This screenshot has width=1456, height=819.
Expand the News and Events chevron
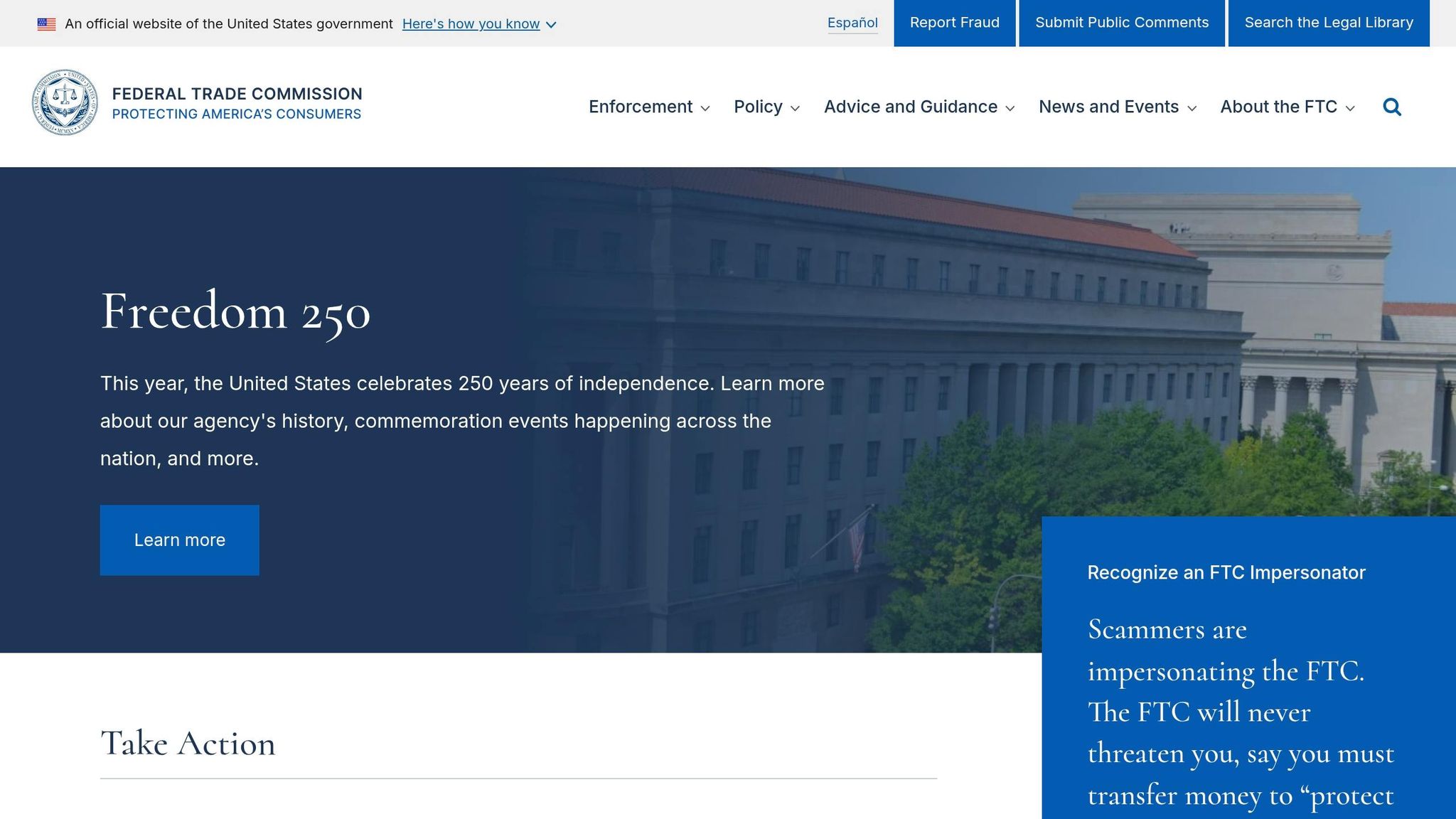tap(1192, 108)
